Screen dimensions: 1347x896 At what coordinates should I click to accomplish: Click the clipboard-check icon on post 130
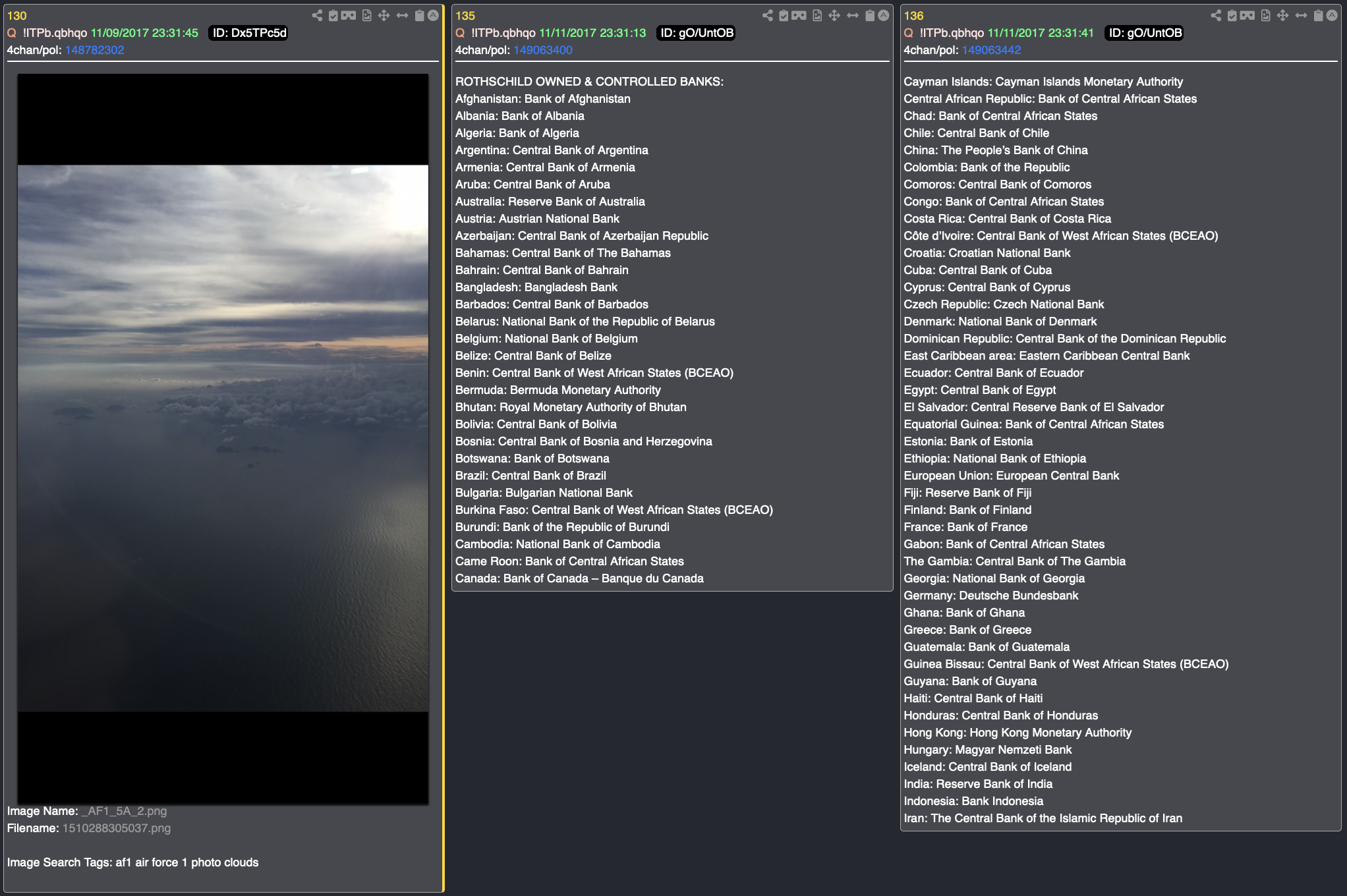coord(333,15)
